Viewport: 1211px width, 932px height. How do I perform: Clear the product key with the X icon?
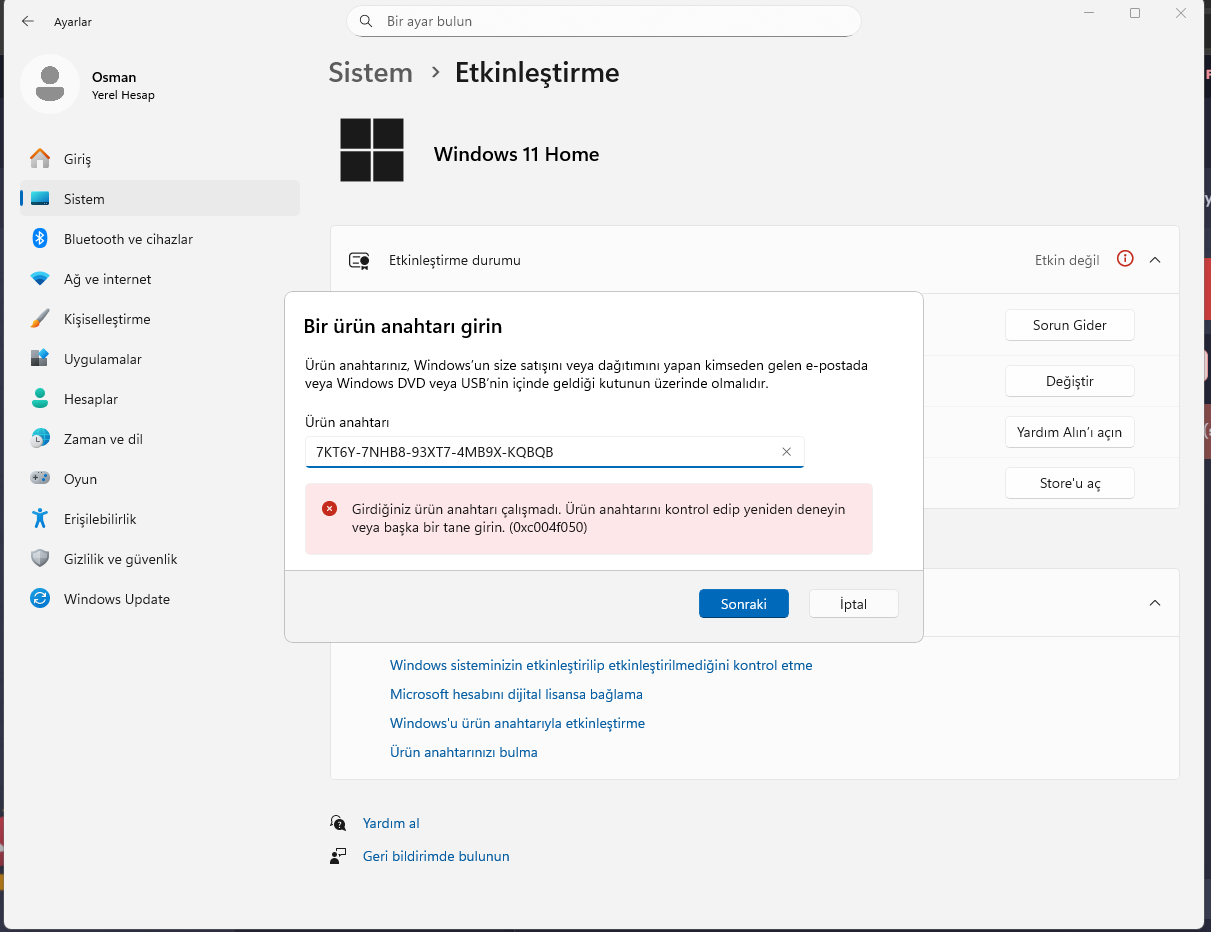pyautogui.click(x=786, y=452)
